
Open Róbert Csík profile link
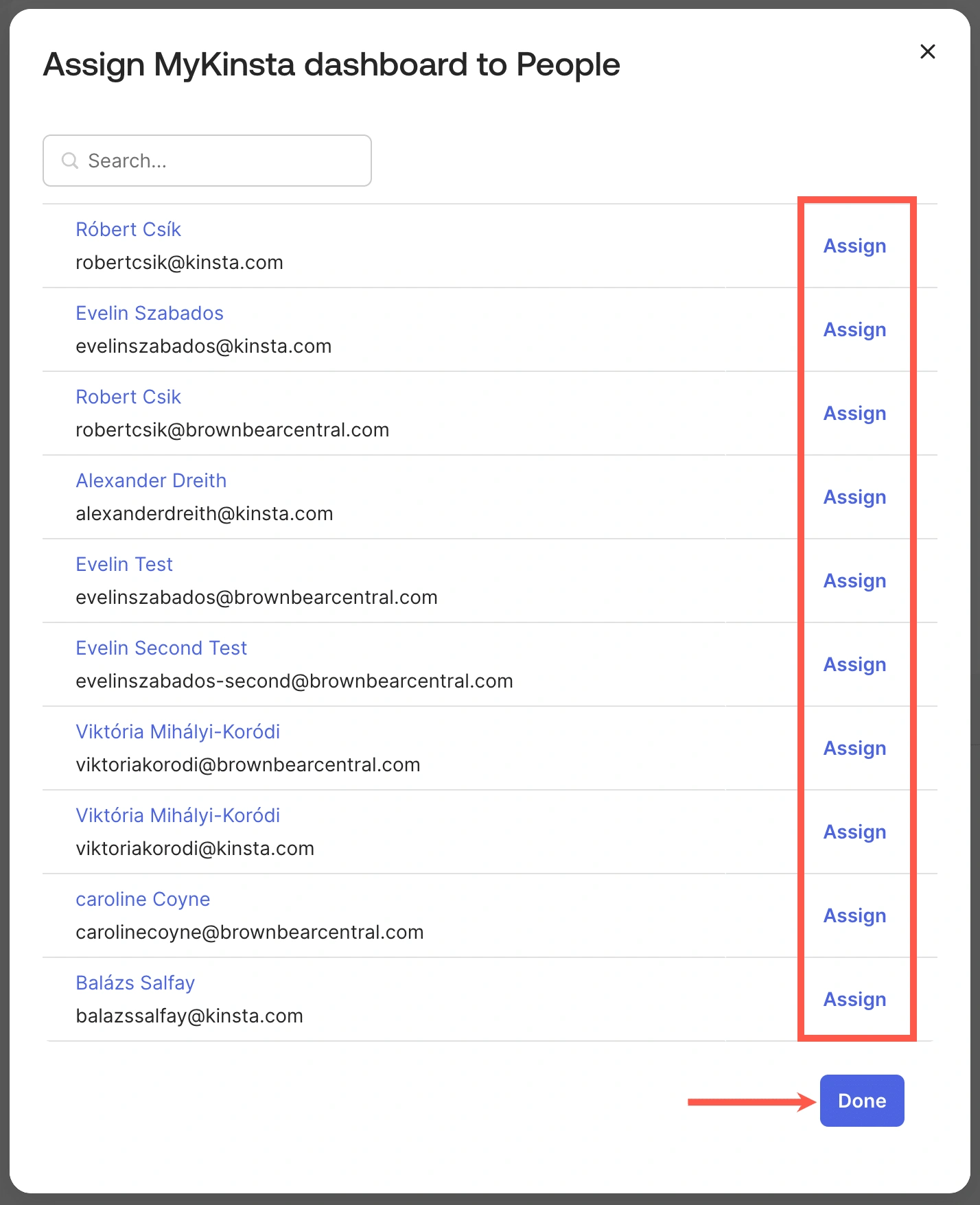(x=128, y=229)
